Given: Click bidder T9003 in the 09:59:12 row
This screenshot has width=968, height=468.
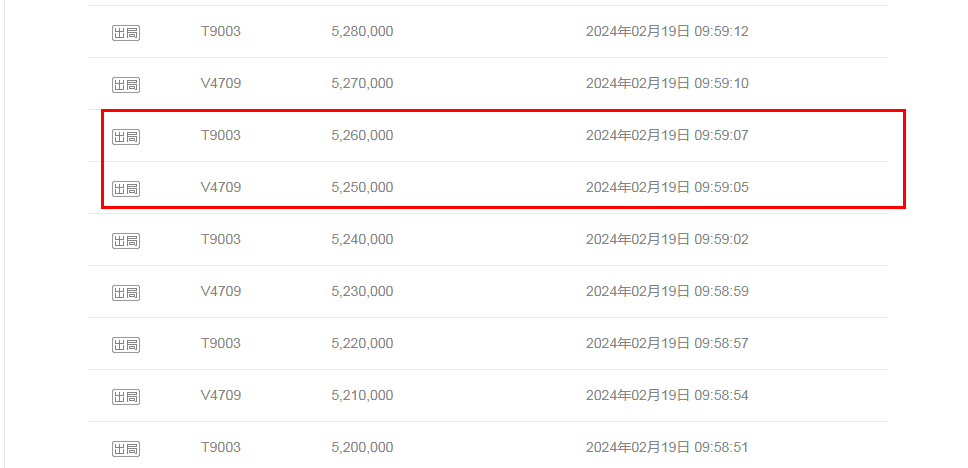Looking at the screenshot, I should [x=220, y=31].
